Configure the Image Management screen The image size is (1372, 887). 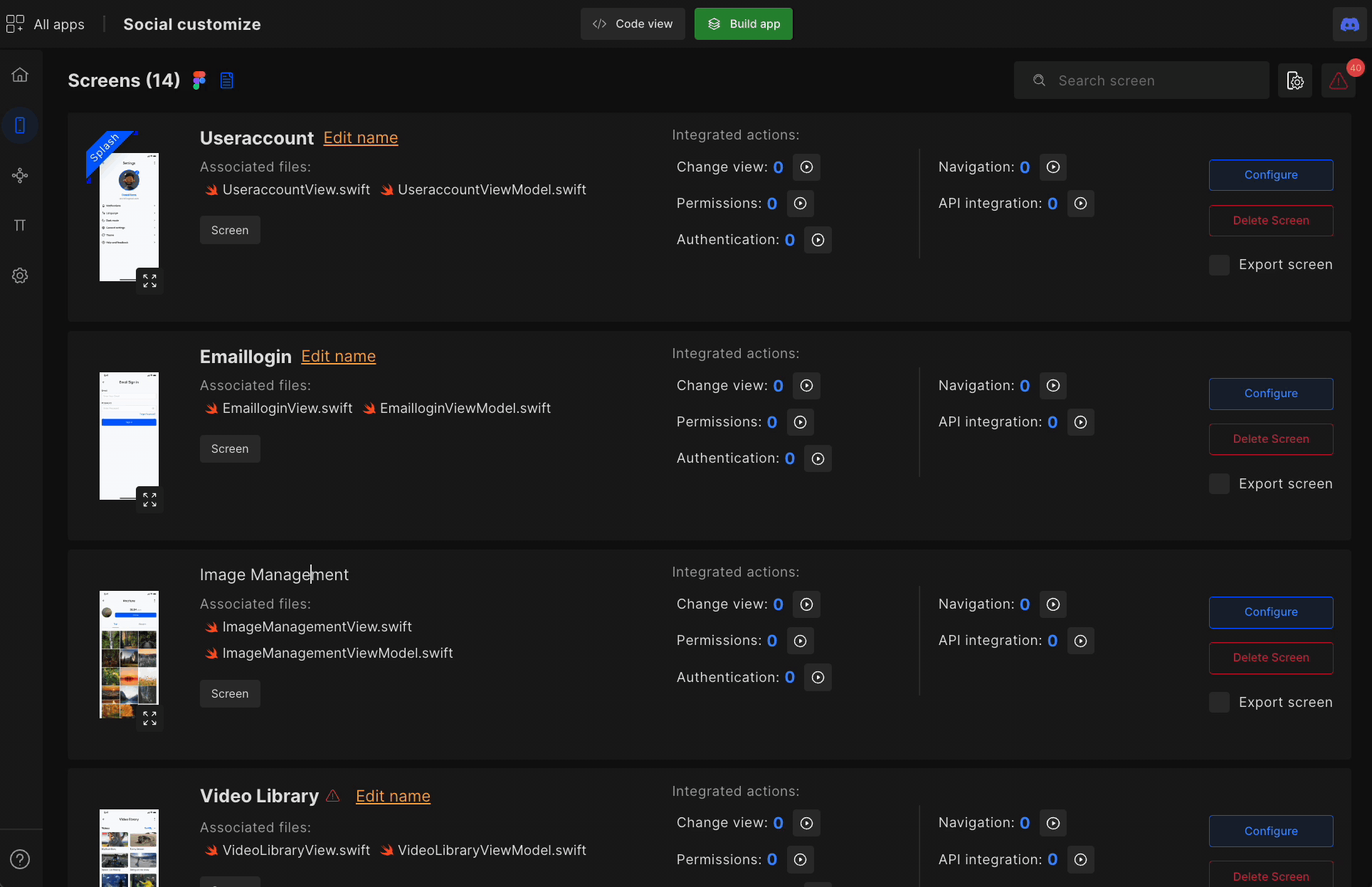tap(1271, 612)
